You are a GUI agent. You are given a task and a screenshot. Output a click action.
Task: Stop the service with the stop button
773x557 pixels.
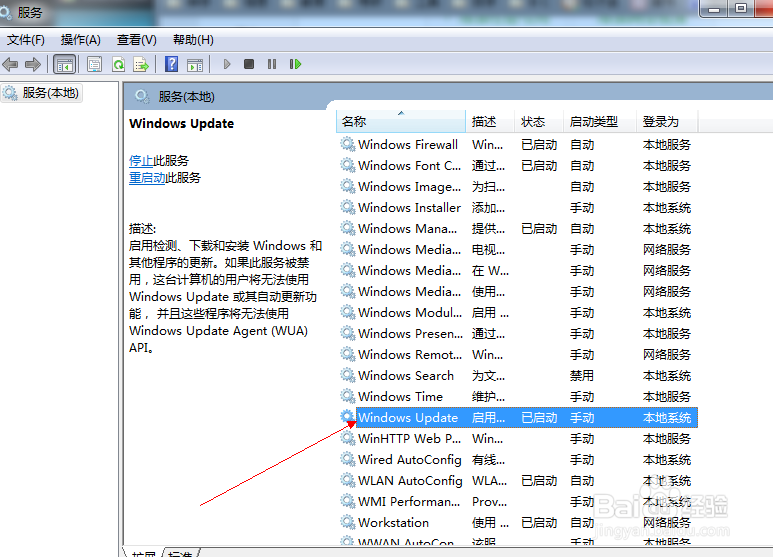[249, 64]
